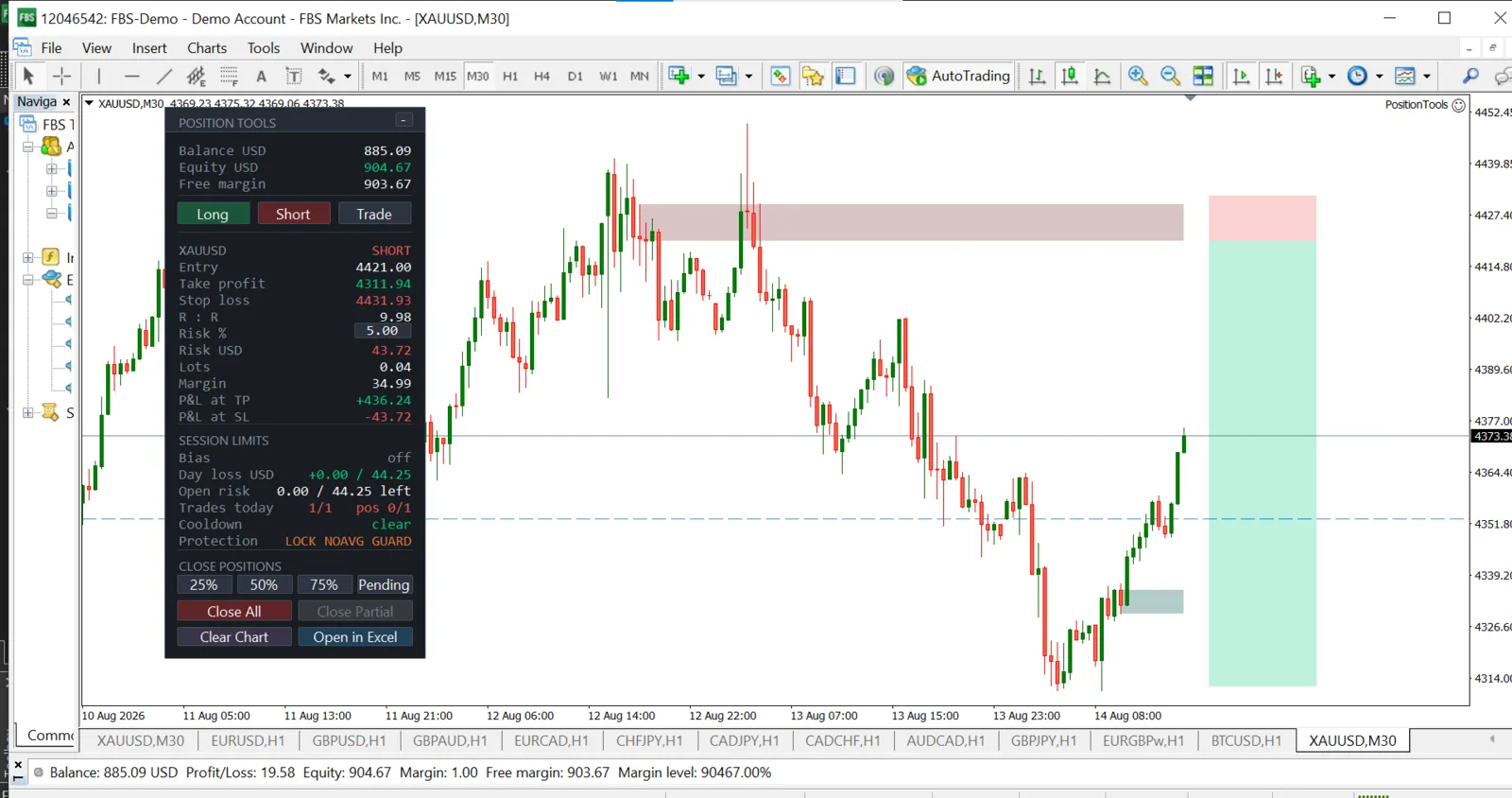Click the tile windows icon

click(1203, 76)
